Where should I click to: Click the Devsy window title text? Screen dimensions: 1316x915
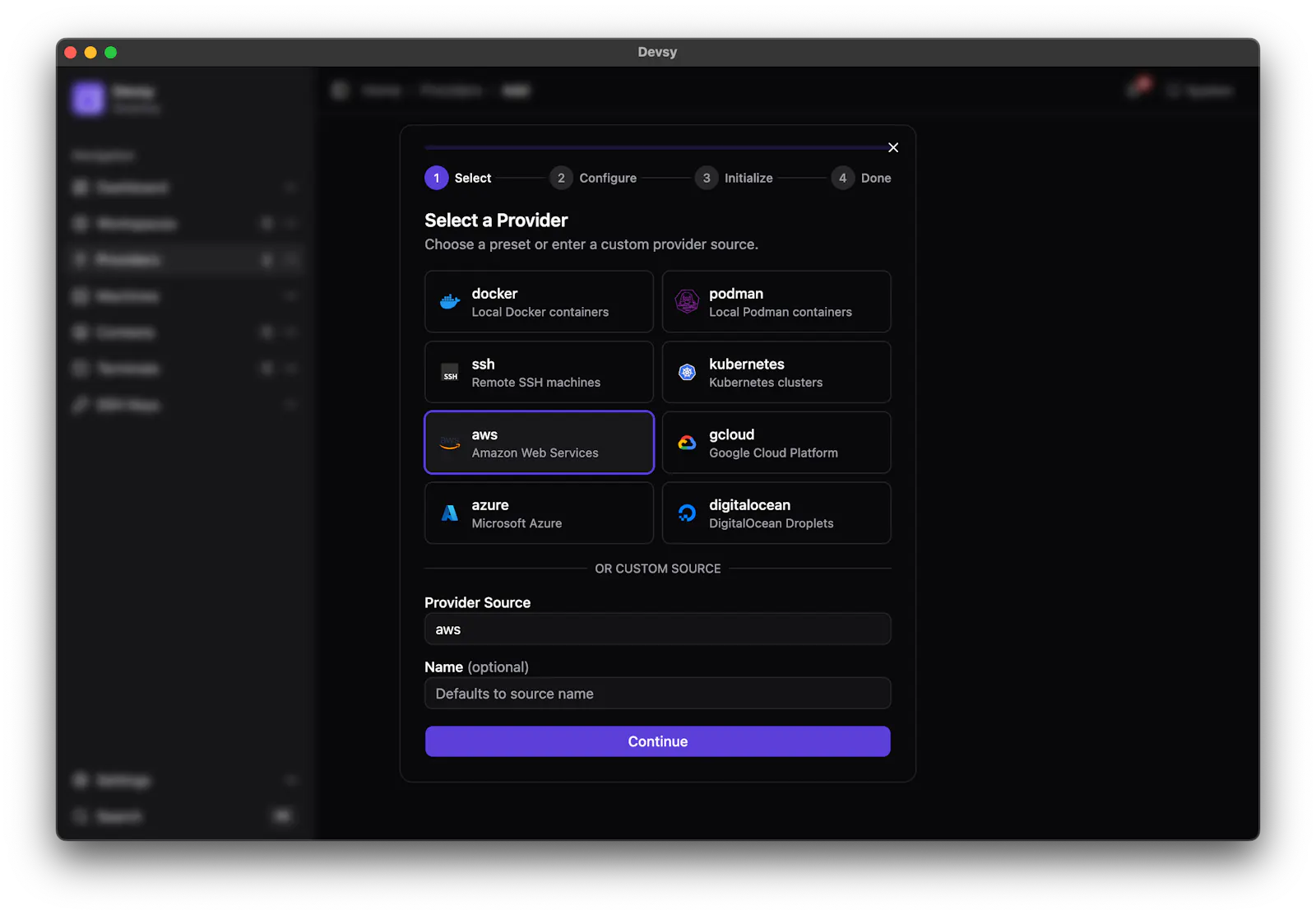click(658, 52)
